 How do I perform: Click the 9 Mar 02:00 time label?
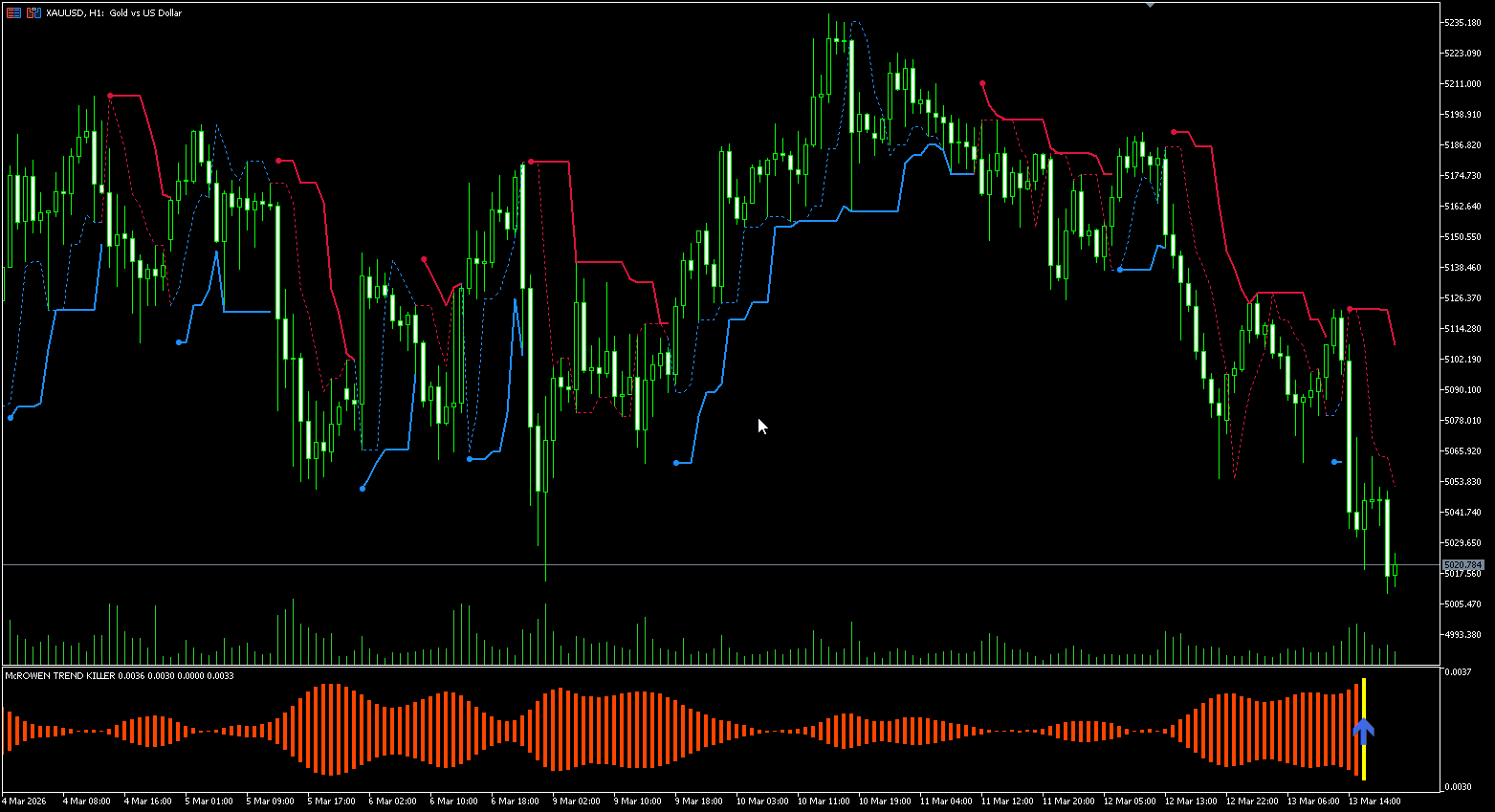click(x=576, y=801)
